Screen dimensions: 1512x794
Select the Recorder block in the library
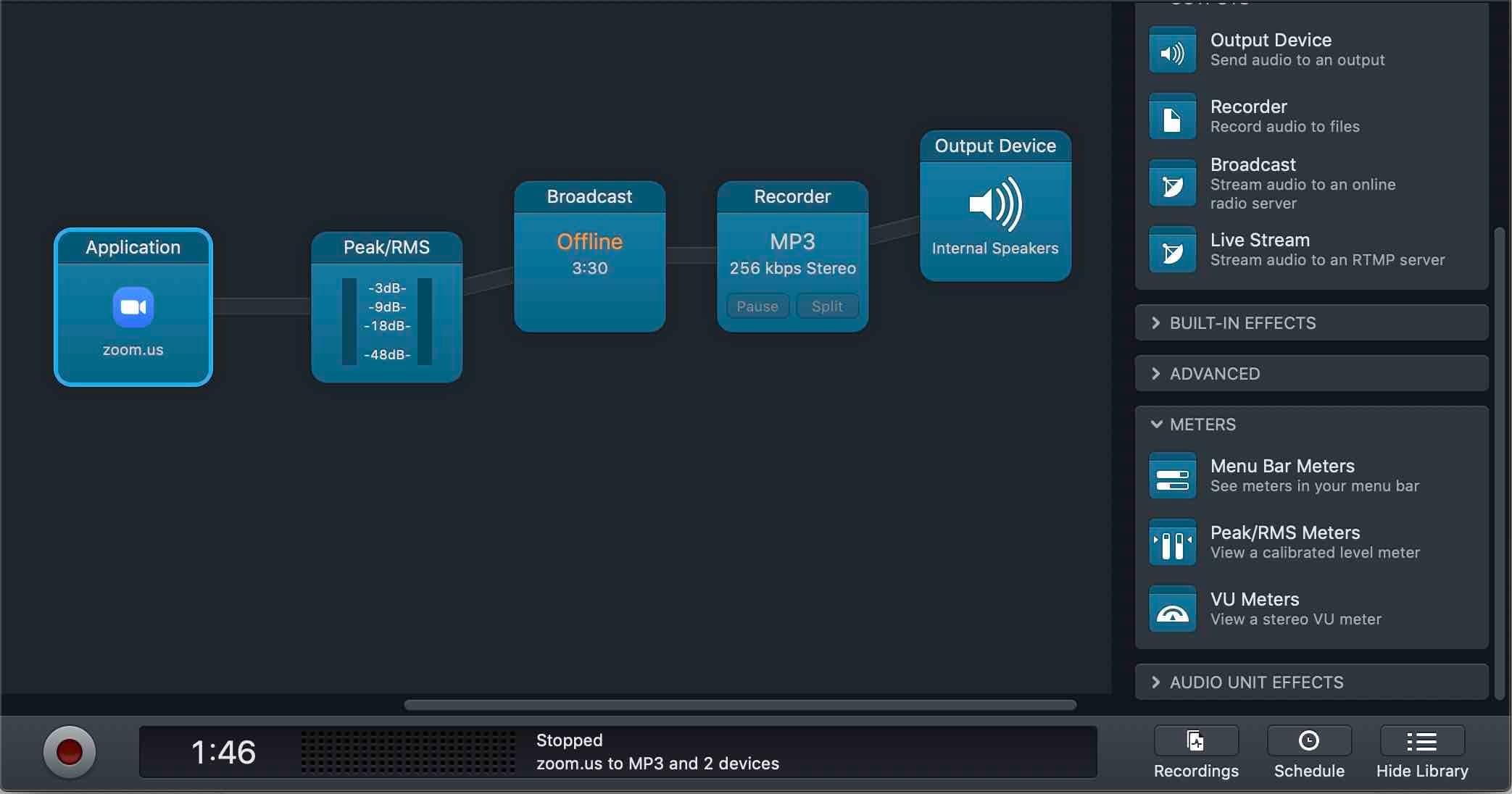coord(1312,116)
